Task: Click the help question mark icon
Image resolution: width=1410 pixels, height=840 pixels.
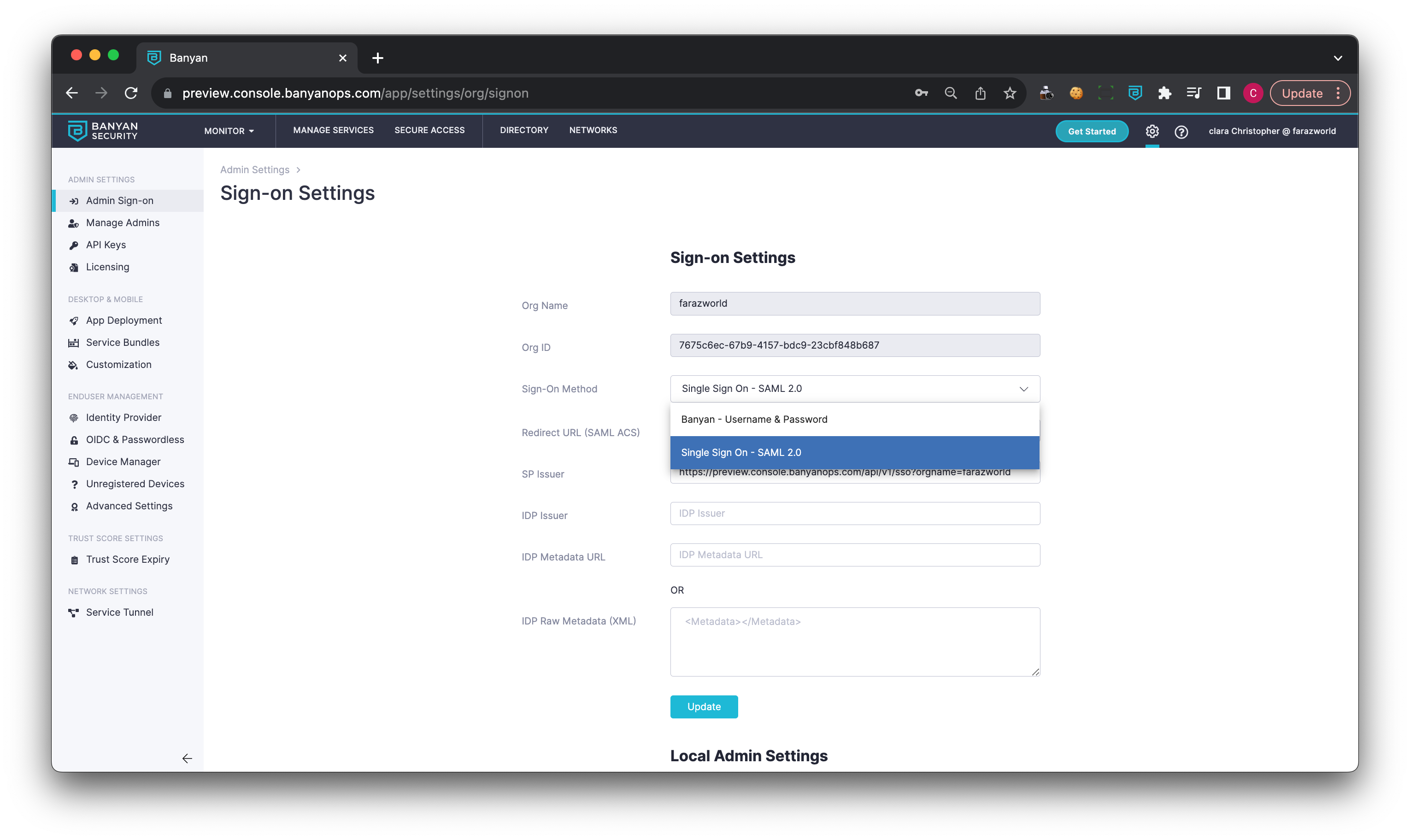Action: pyautogui.click(x=1181, y=132)
